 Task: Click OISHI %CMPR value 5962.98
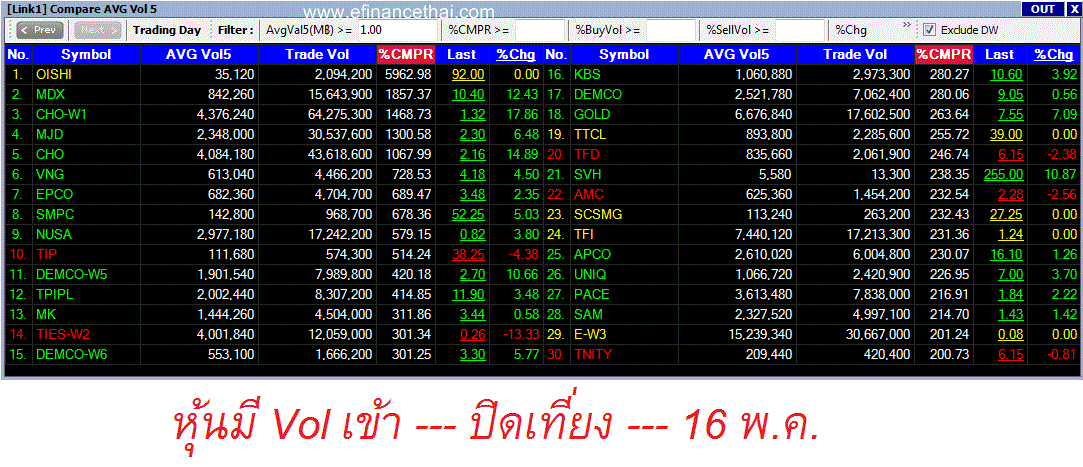[x=410, y=75]
